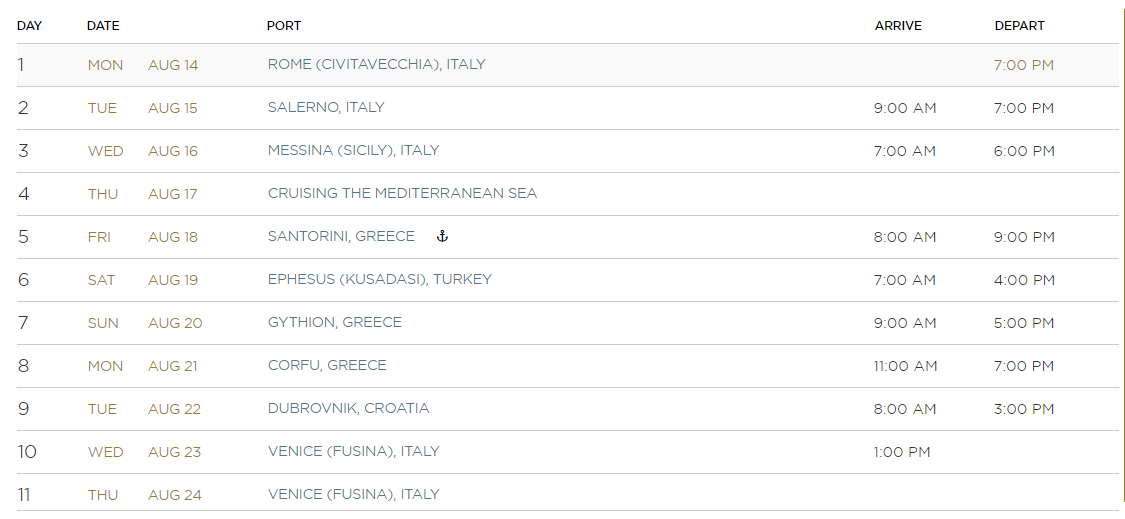The height and width of the screenshot is (519, 1125).
Task: Click the DAY column header
Action: [x=29, y=26]
